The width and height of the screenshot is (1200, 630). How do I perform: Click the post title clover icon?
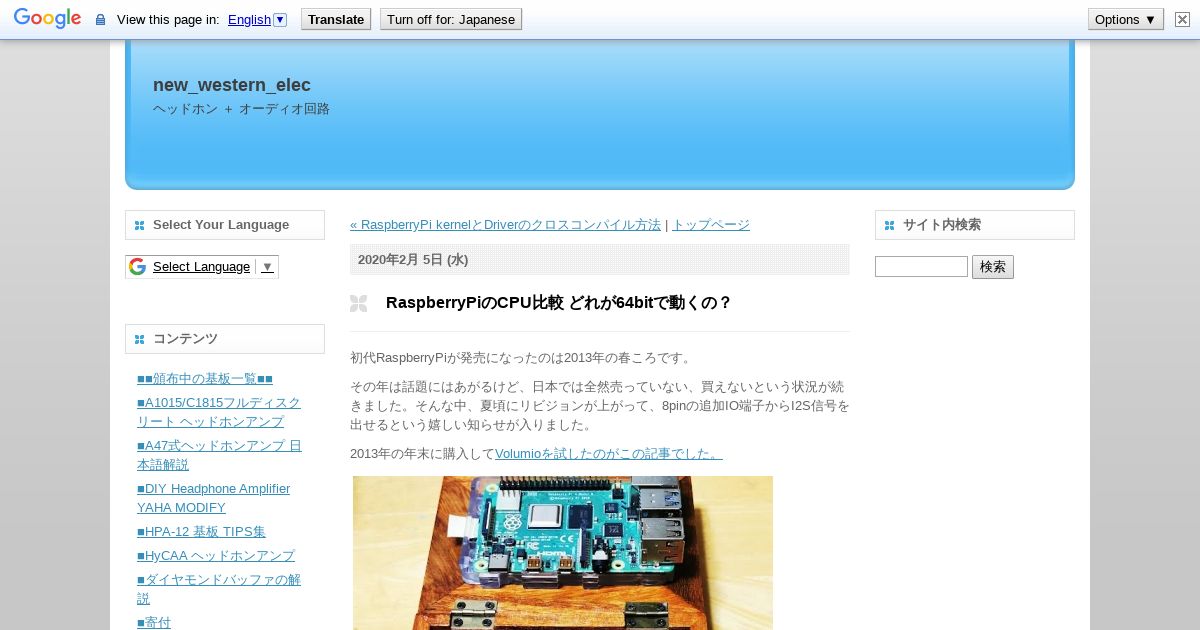tap(358, 303)
